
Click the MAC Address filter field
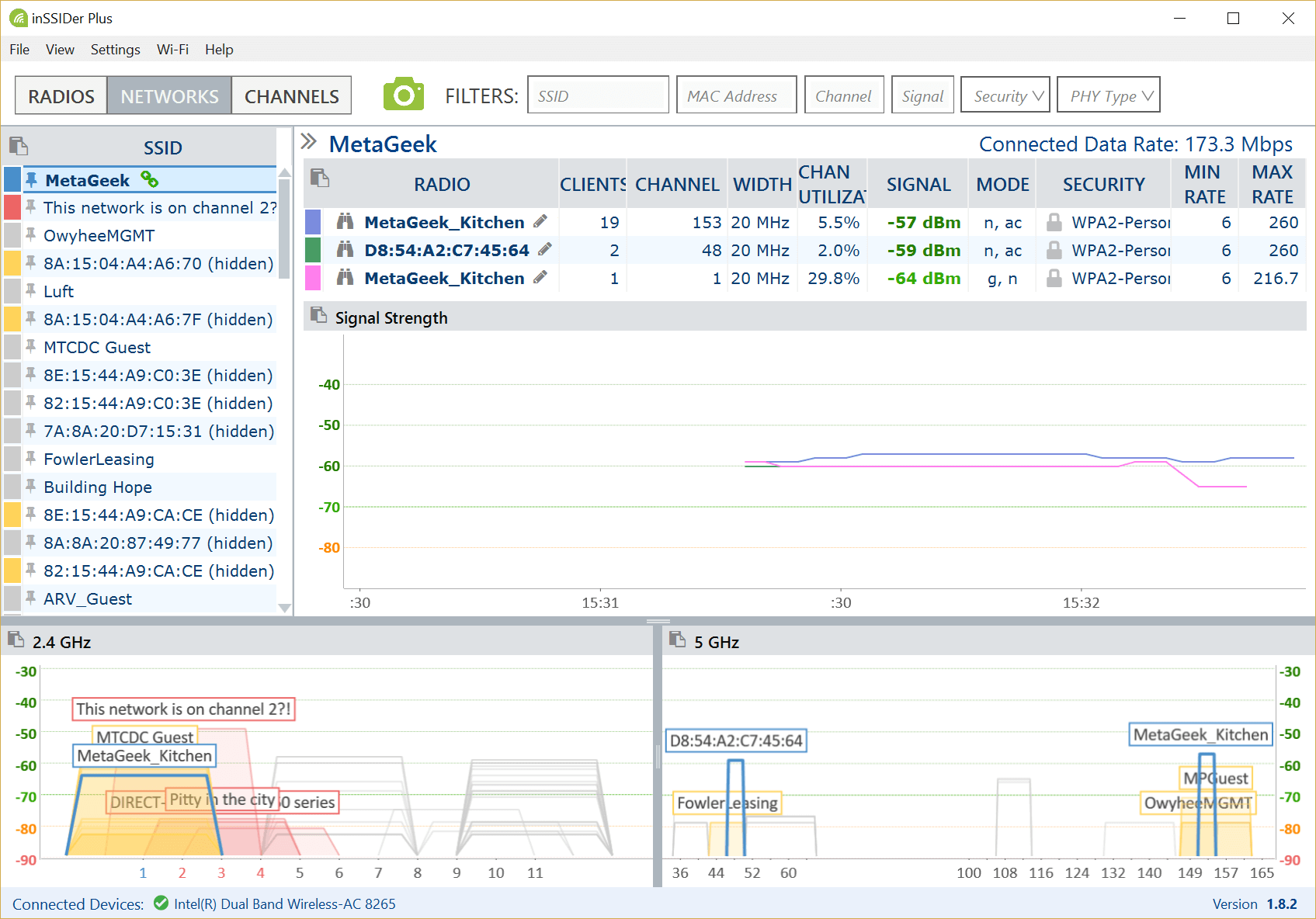tap(736, 95)
